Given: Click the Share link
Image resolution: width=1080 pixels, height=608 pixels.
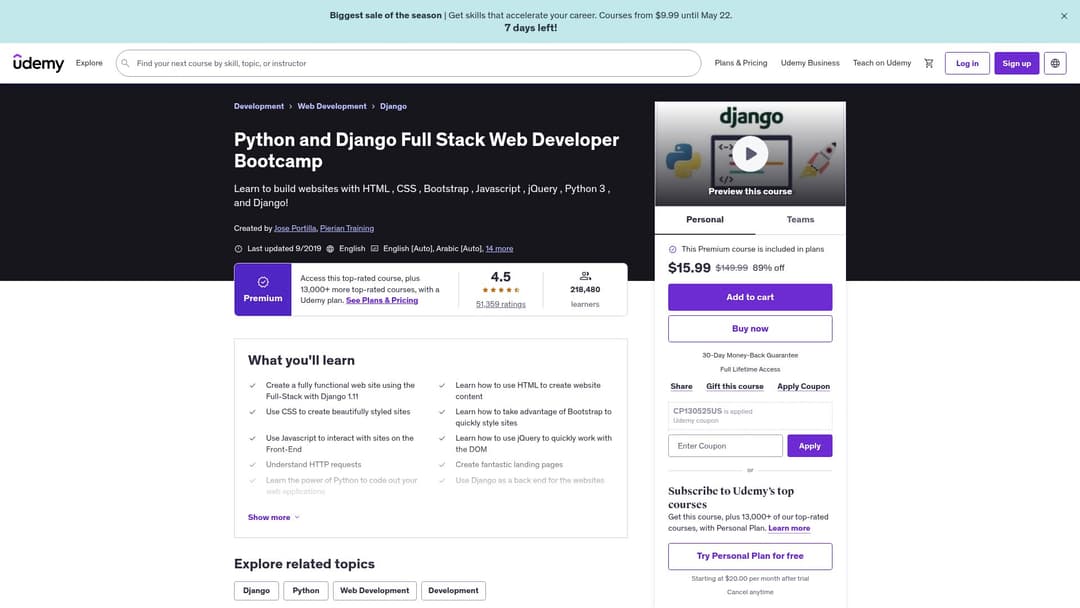Looking at the screenshot, I should (x=681, y=386).
